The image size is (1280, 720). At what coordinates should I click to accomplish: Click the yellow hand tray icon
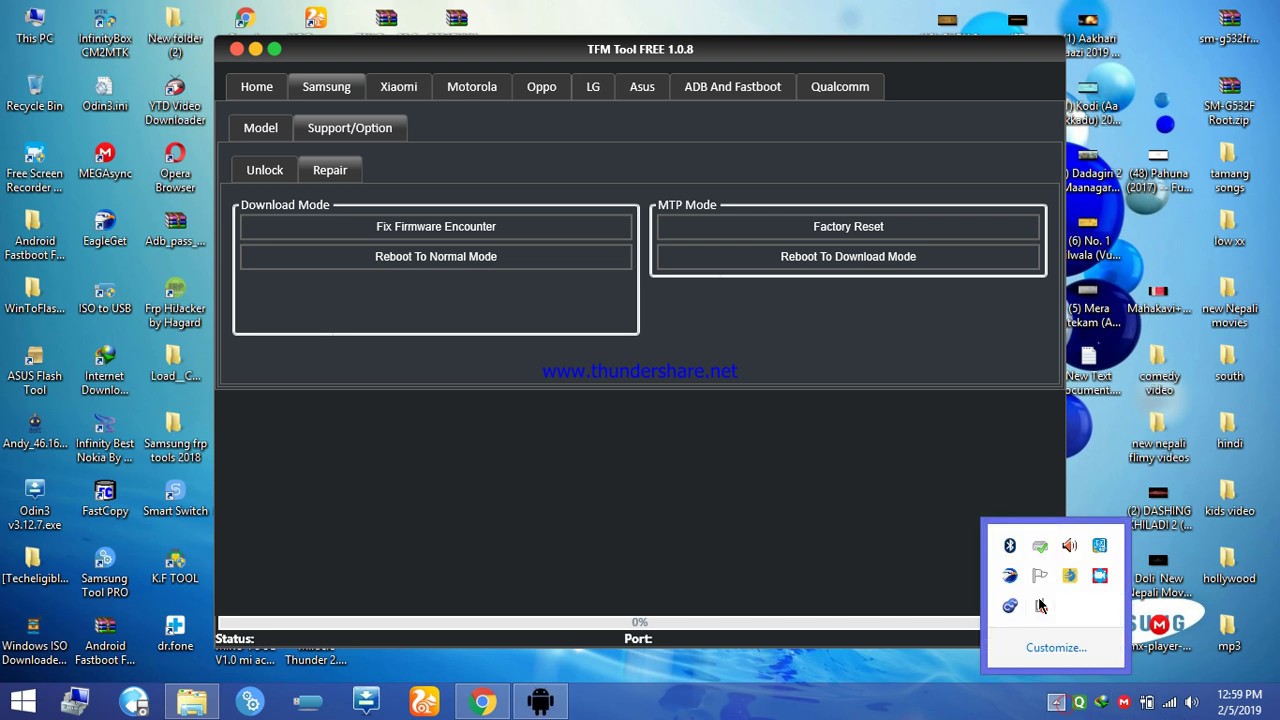pos(1070,576)
